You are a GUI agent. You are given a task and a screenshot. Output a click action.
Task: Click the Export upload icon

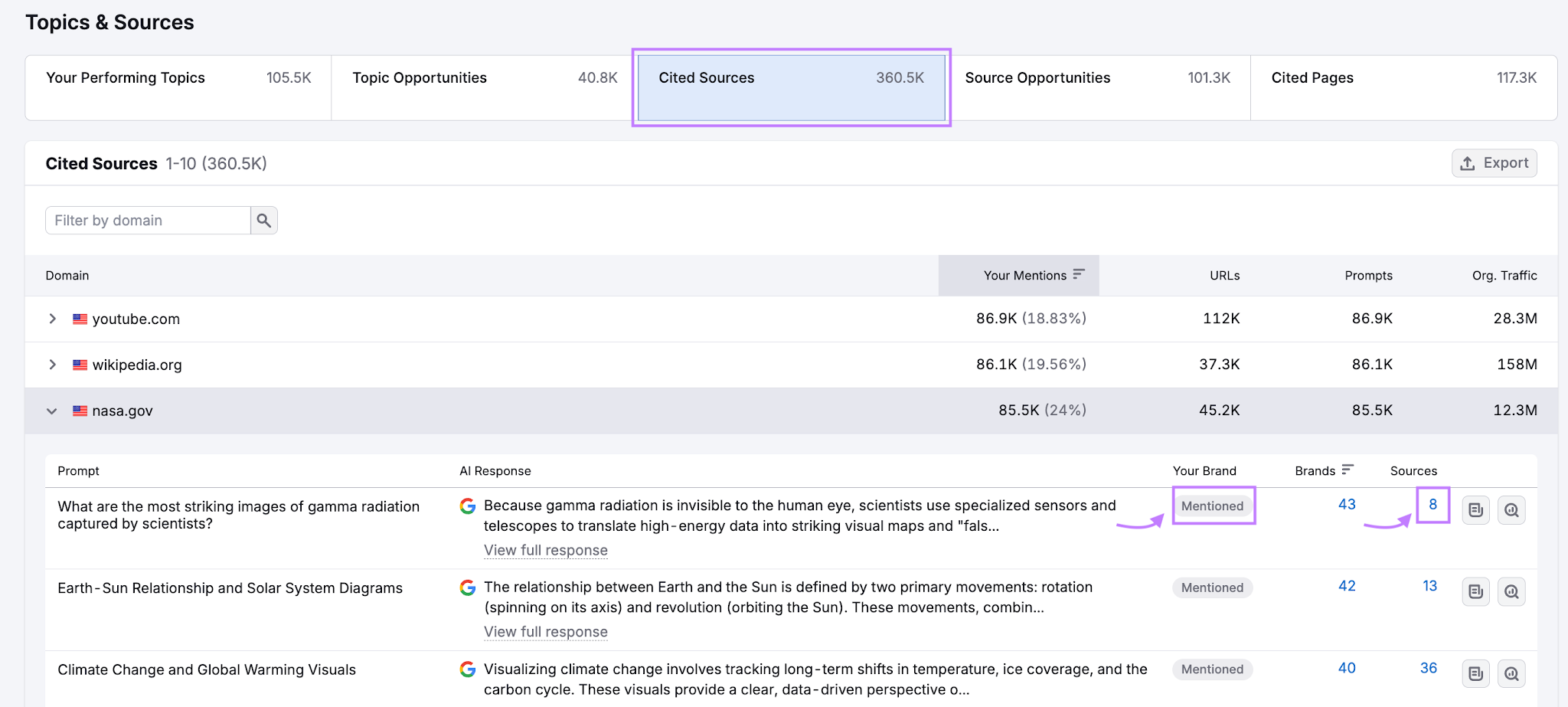tap(1467, 162)
